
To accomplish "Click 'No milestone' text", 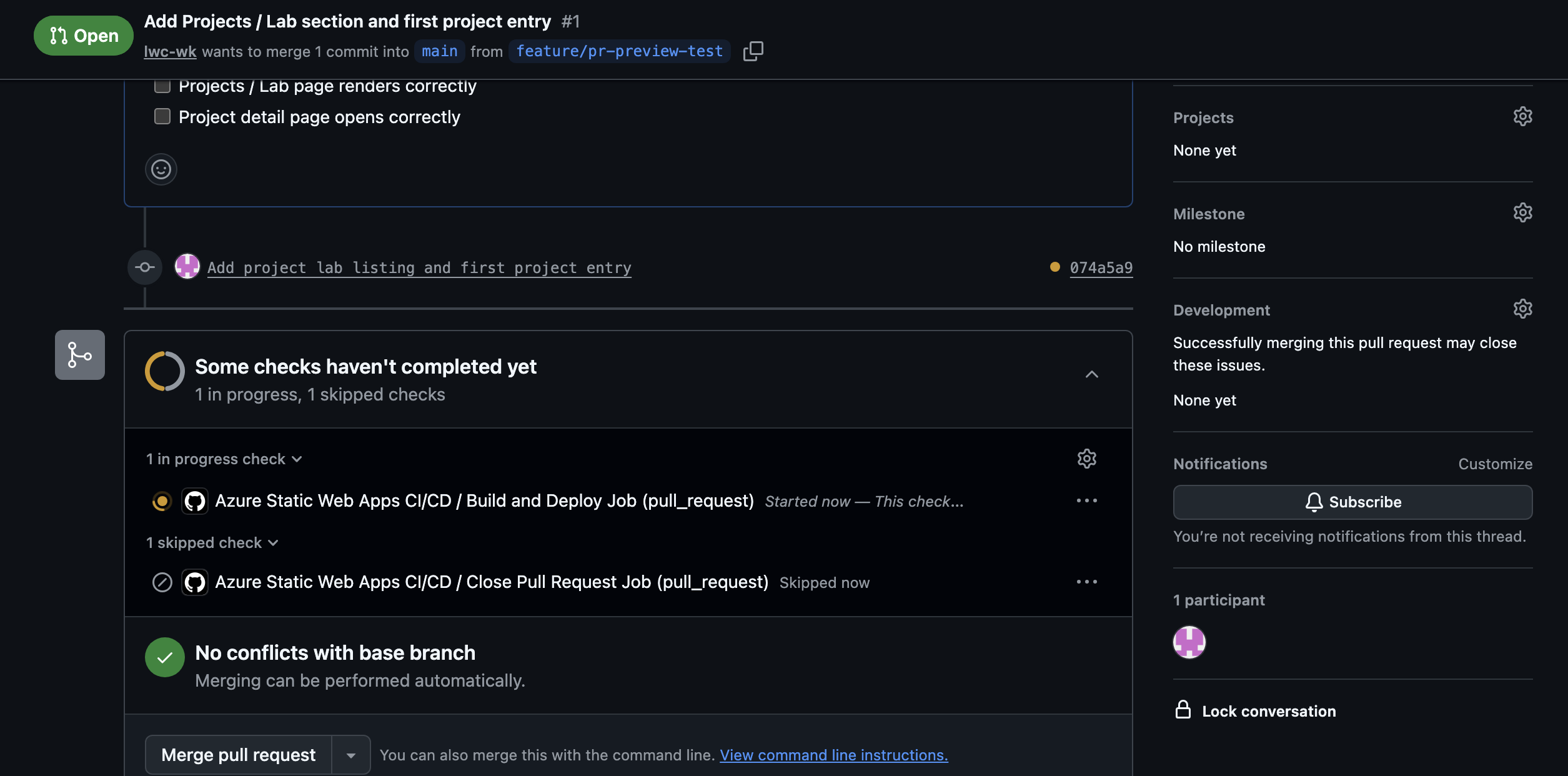I will [1219, 247].
